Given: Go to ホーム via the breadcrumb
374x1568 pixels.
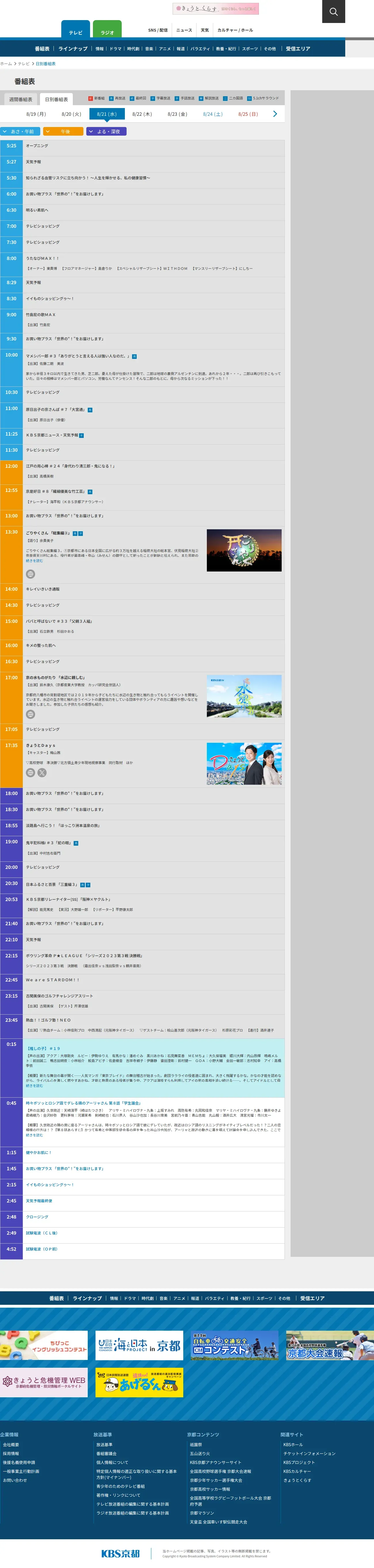Looking at the screenshot, I should 6,63.
